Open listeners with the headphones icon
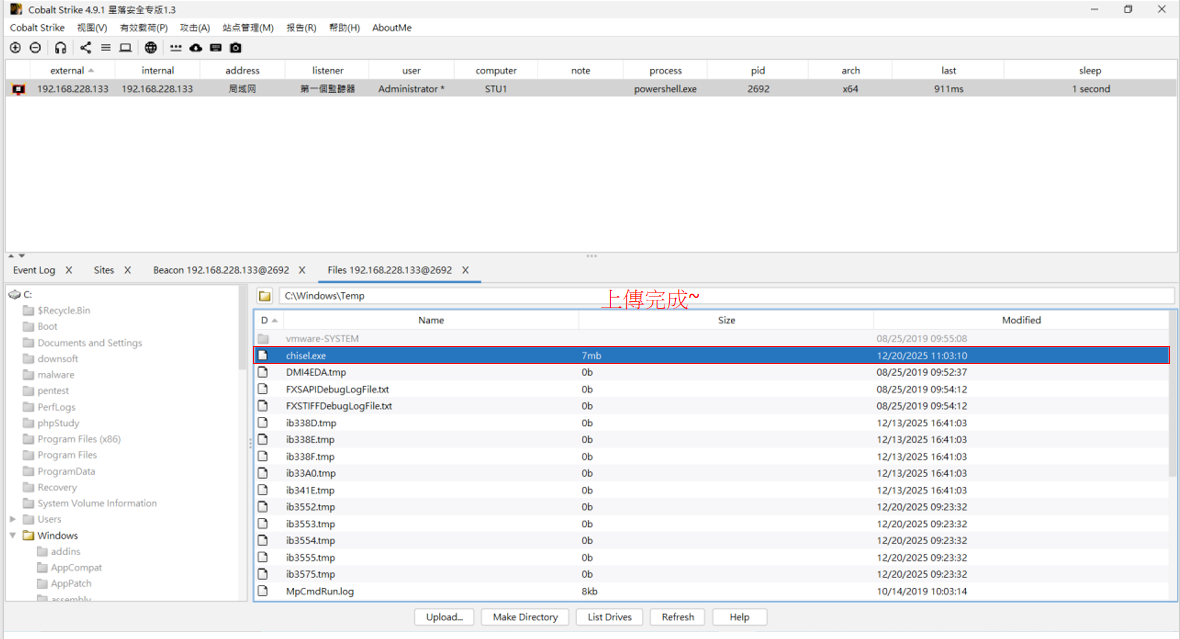1180x639 pixels. 60,47
